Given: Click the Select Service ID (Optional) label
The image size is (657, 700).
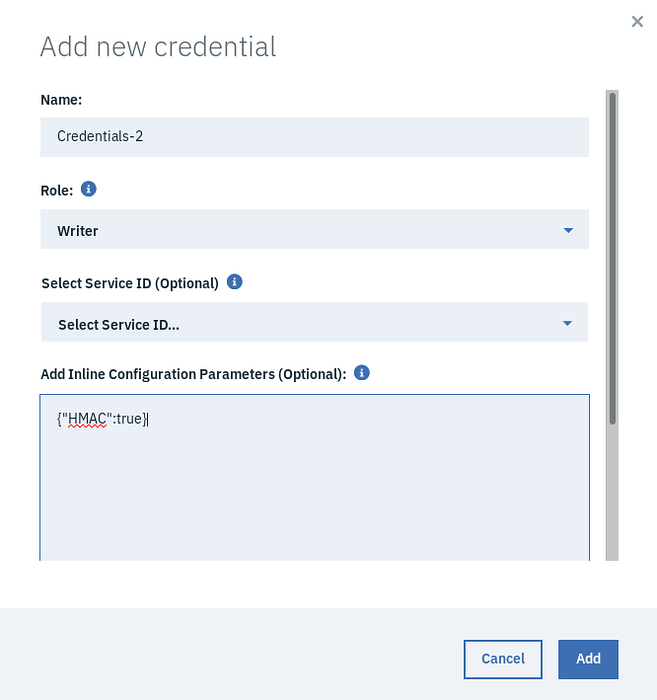Looking at the screenshot, I should tap(130, 283).
